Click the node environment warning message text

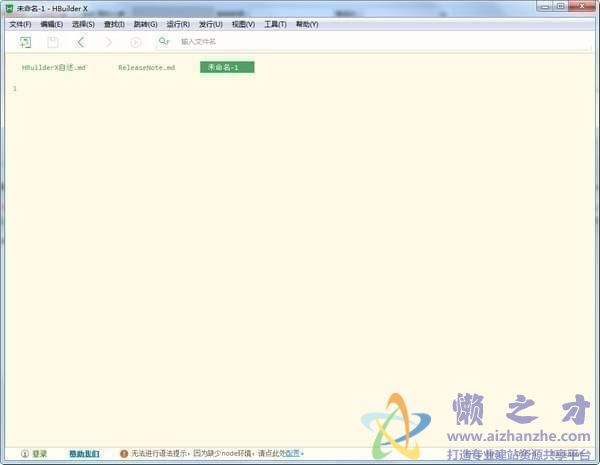[x=217, y=454]
